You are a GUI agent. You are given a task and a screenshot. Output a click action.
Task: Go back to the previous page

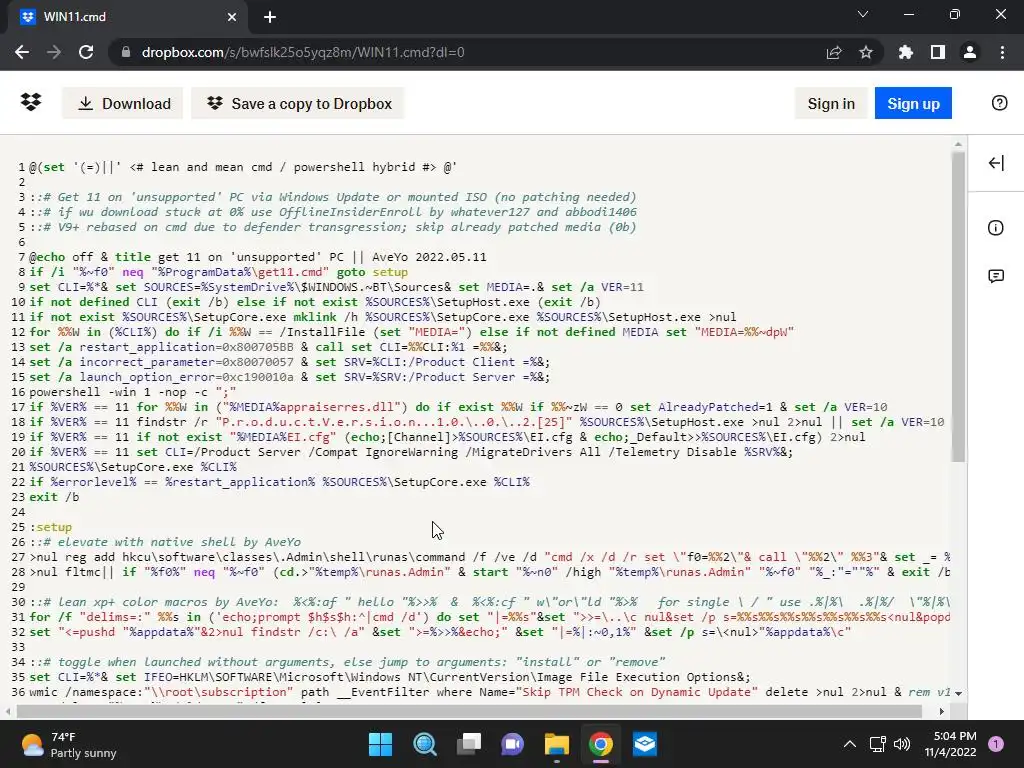[x=22, y=52]
